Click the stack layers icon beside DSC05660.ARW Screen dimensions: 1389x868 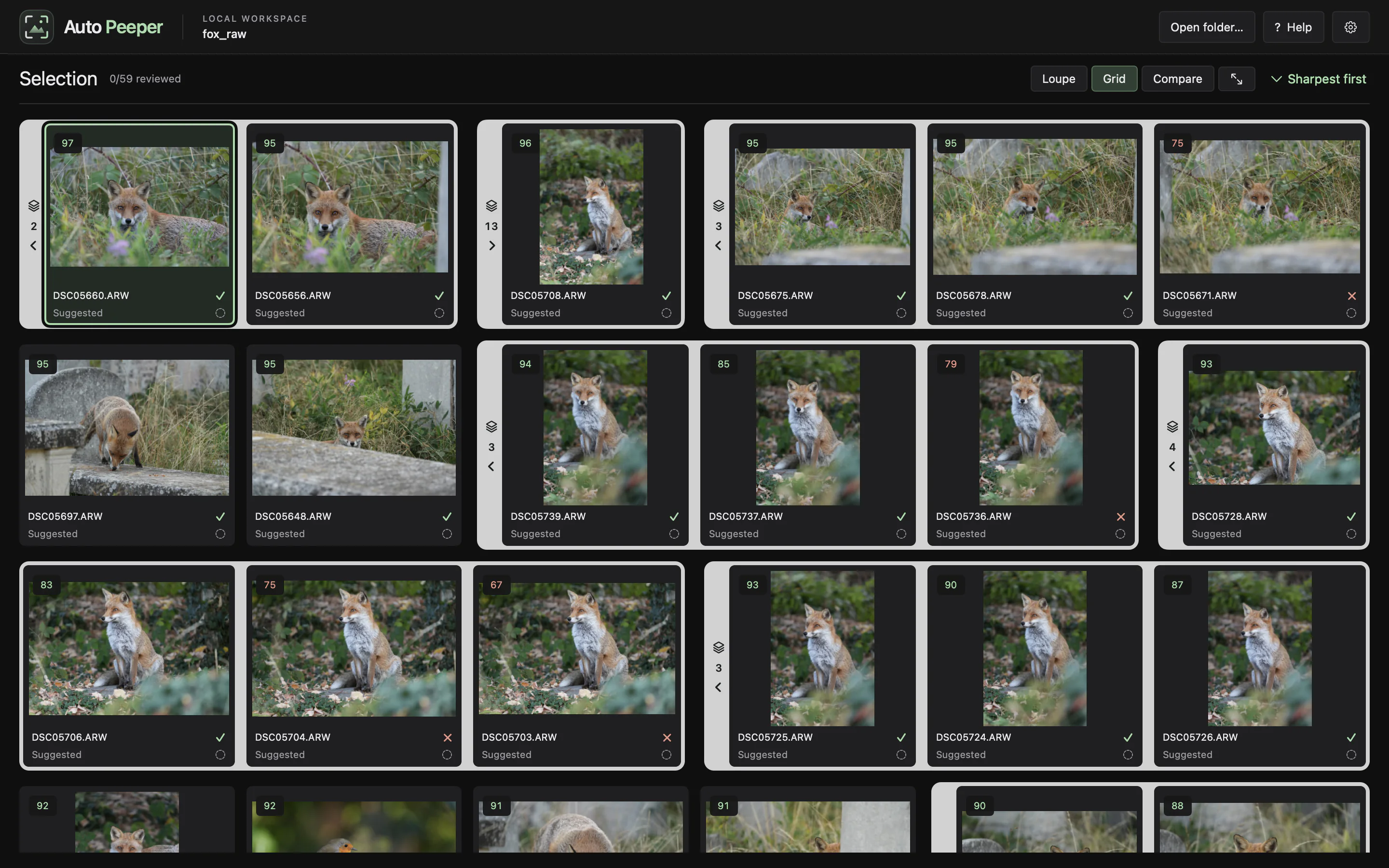(33, 205)
